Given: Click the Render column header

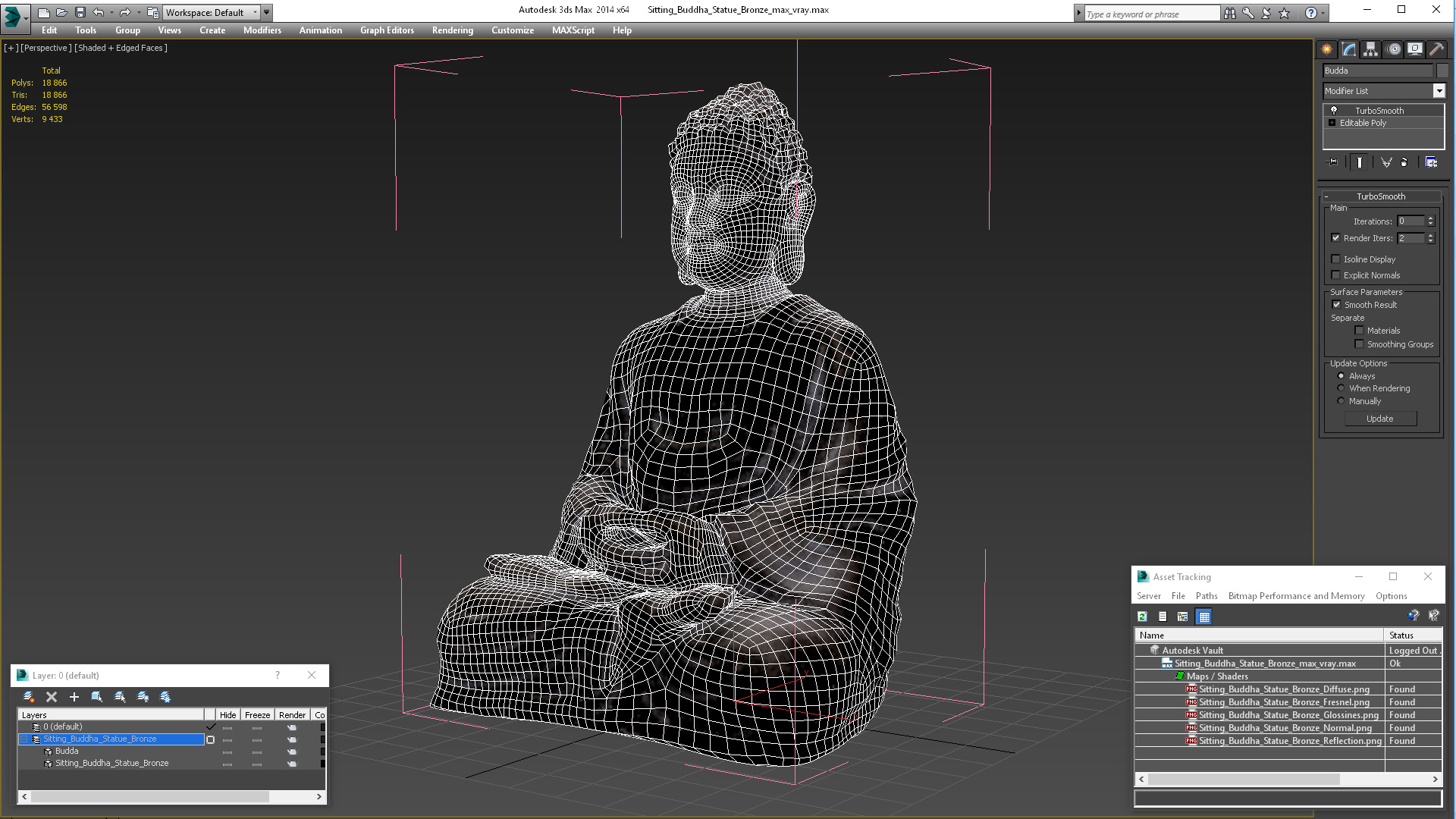Looking at the screenshot, I should coord(292,715).
